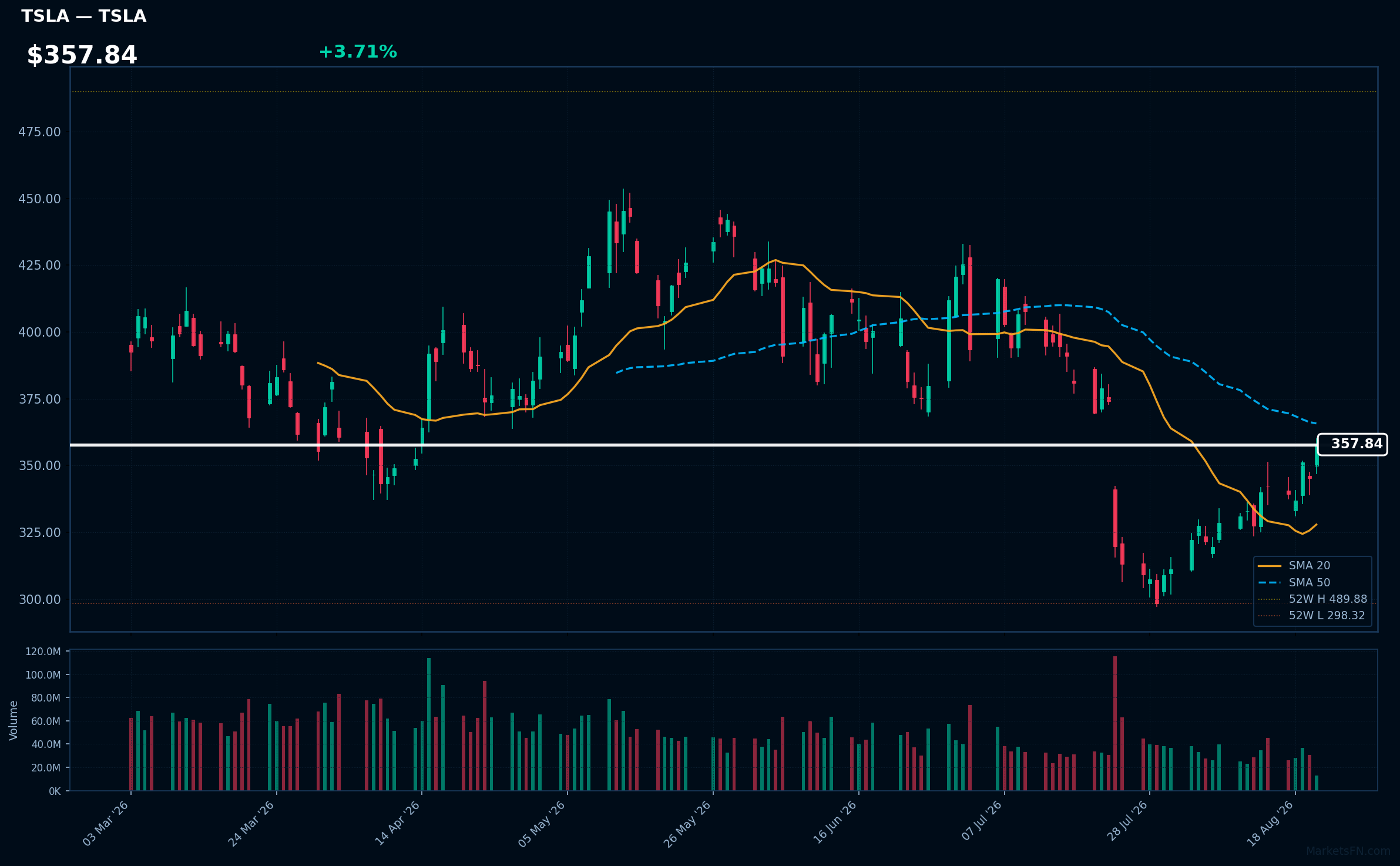Click the 40.0M volume axis label

click(45, 744)
